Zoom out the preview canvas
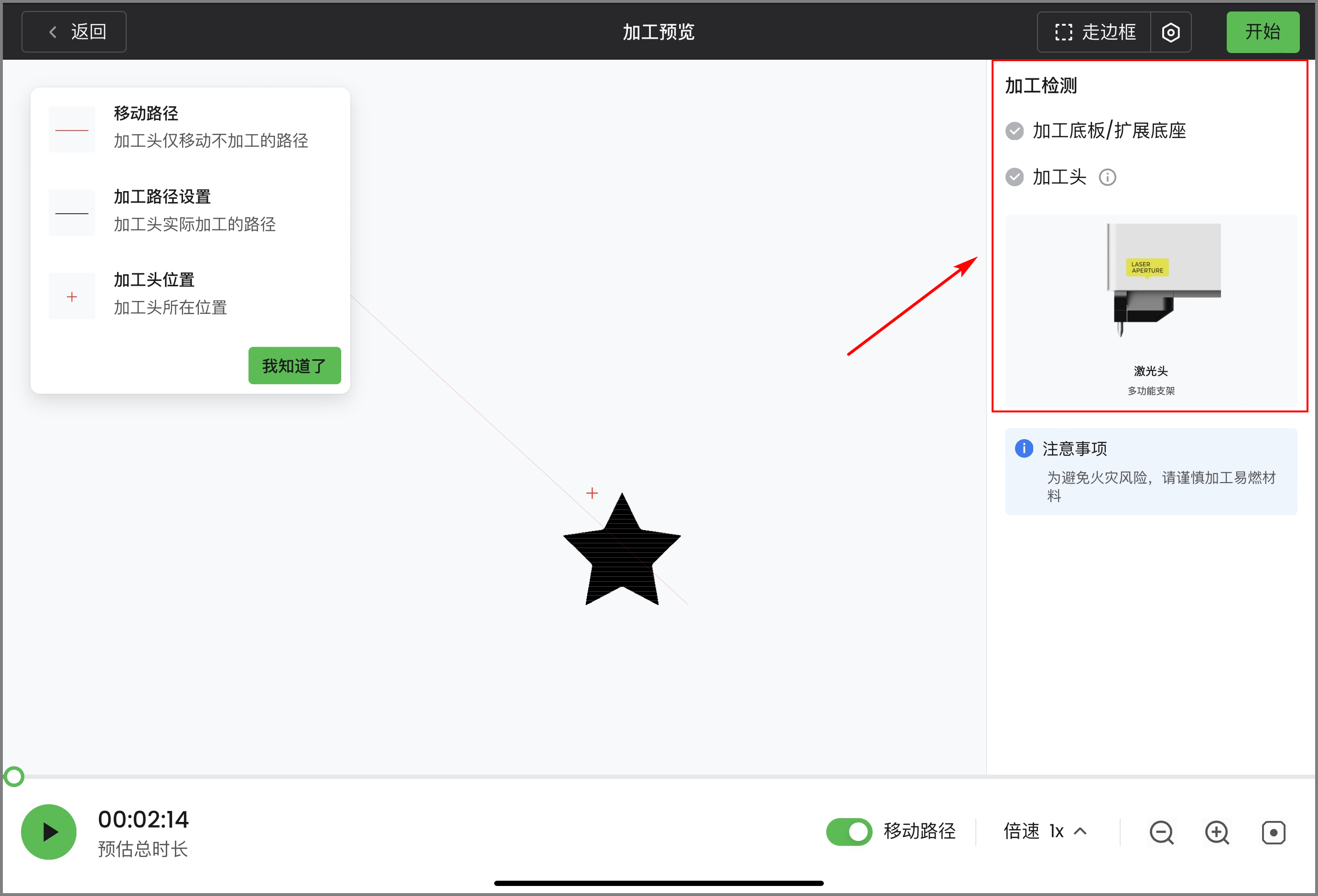This screenshot has width=1318, height=896. point(1161,832)
